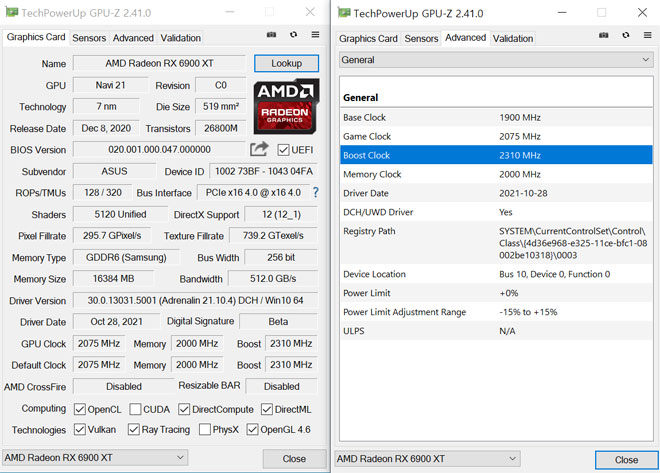Click the ASUS subvendor field

coord(114,171)
